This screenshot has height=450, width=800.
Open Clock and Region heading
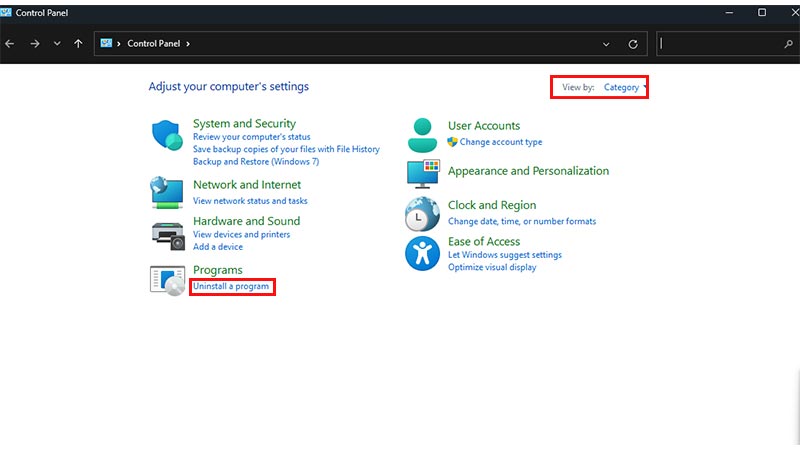492,205
